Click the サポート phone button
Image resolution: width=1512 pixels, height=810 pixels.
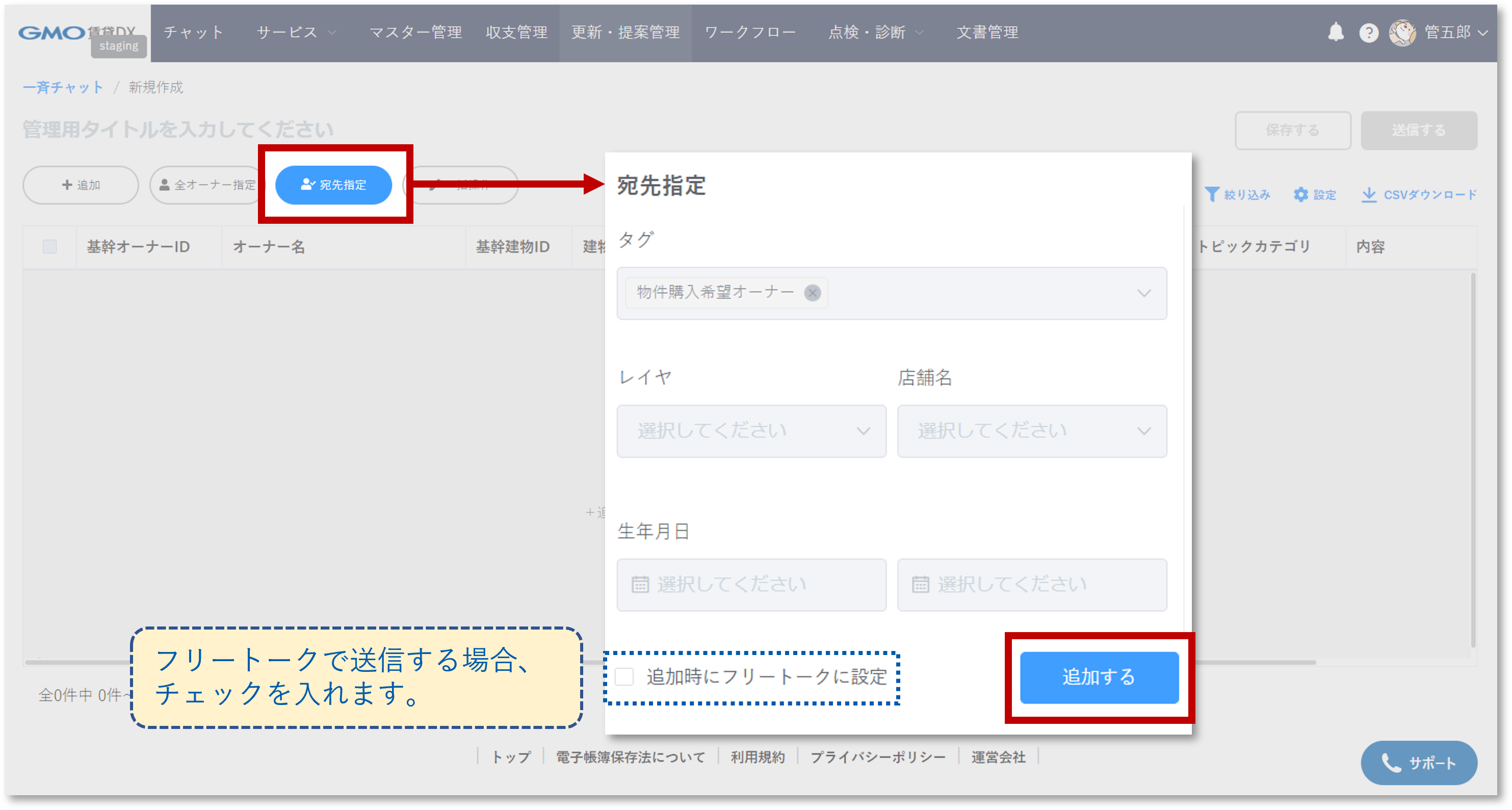coord(1418,763)
